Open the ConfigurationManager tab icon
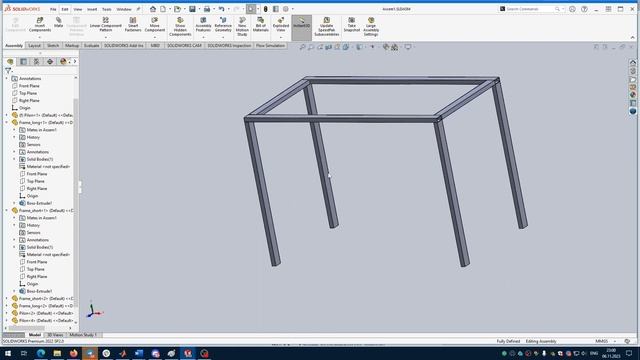The height and width of the screenshot is (360, 640). [x=36, y=62]
